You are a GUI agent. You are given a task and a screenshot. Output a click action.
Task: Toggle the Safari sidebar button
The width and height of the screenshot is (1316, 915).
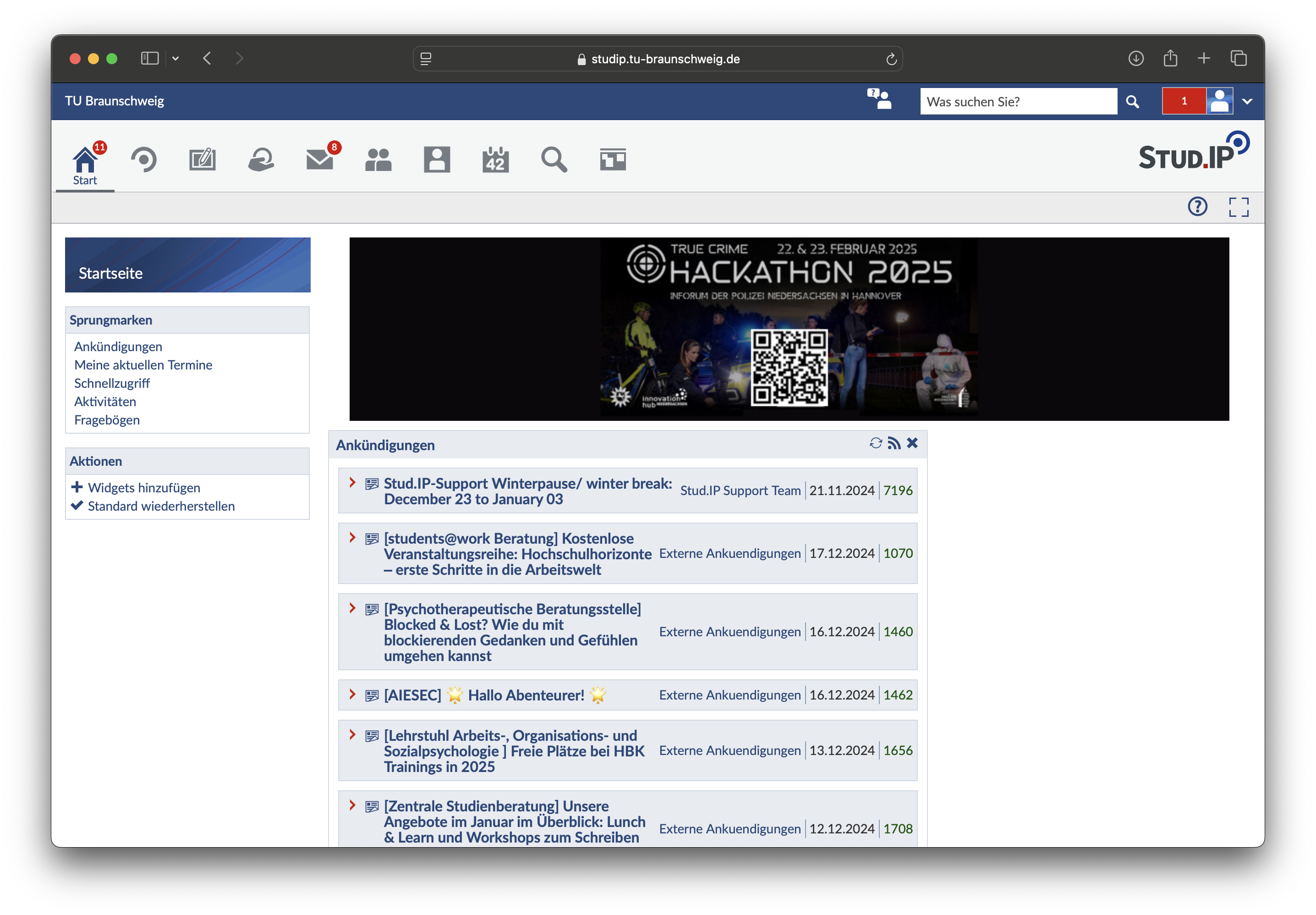[149, 59]
